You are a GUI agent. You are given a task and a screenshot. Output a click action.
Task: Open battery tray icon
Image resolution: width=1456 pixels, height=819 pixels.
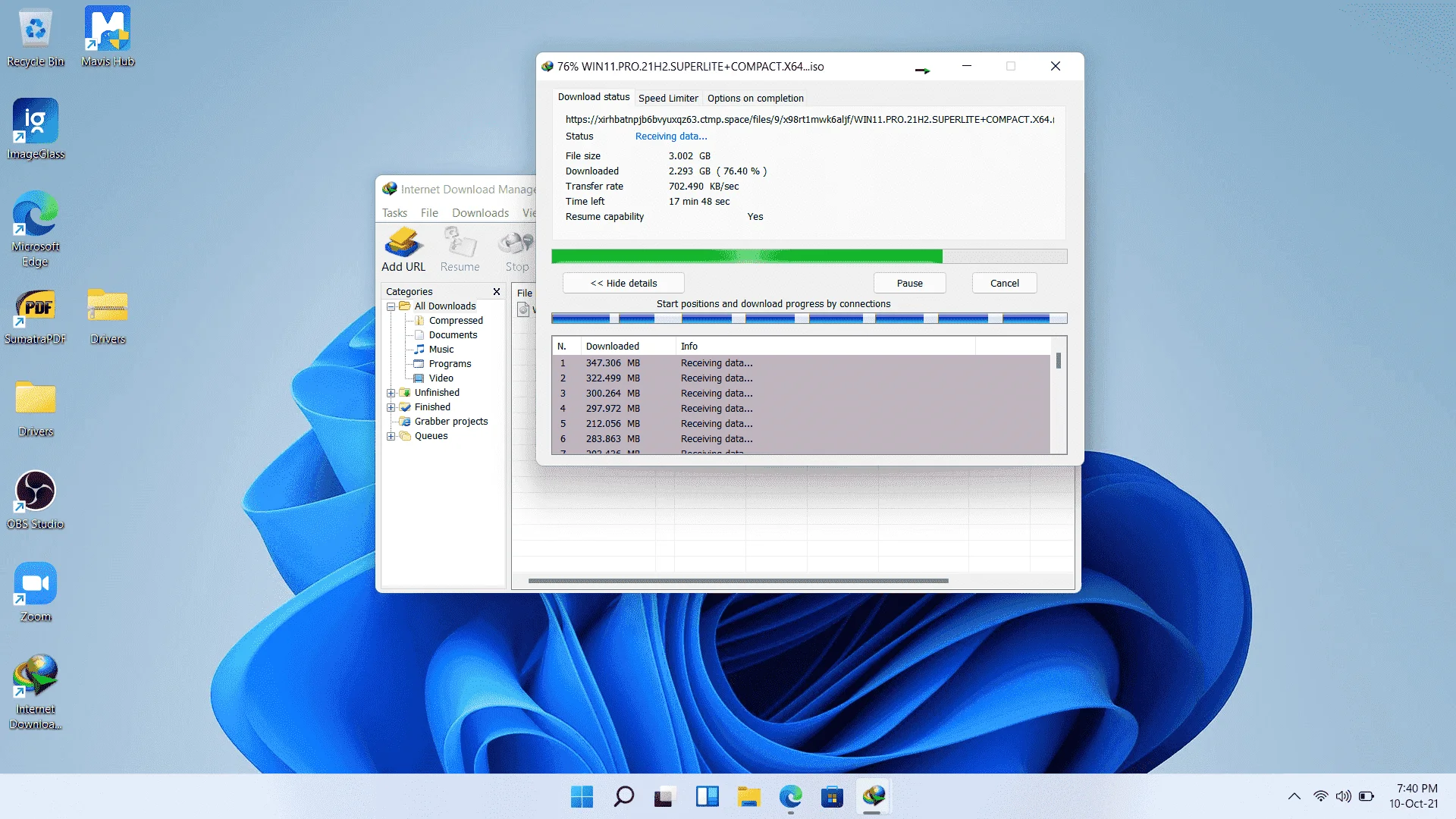1367,796
